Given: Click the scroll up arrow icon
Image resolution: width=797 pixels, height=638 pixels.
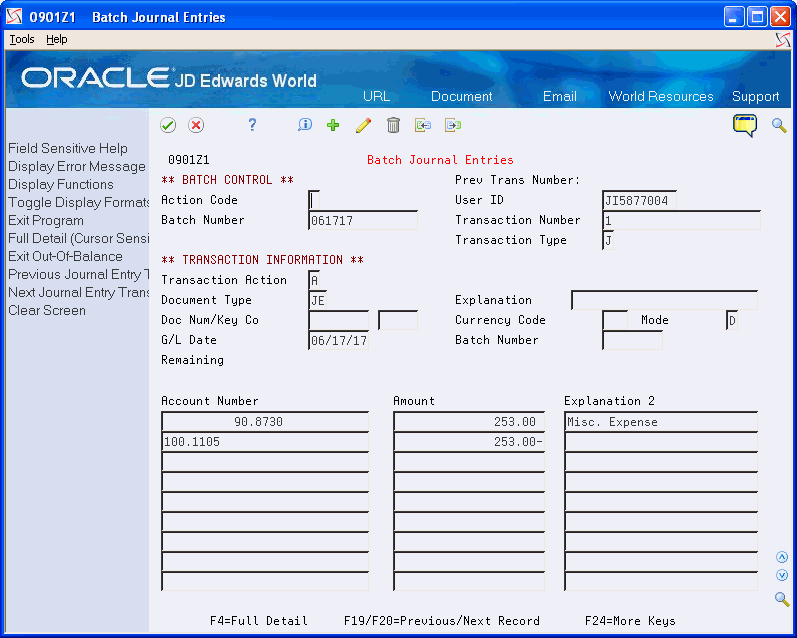Looking at the screenshot, I should tap(782, 557).
